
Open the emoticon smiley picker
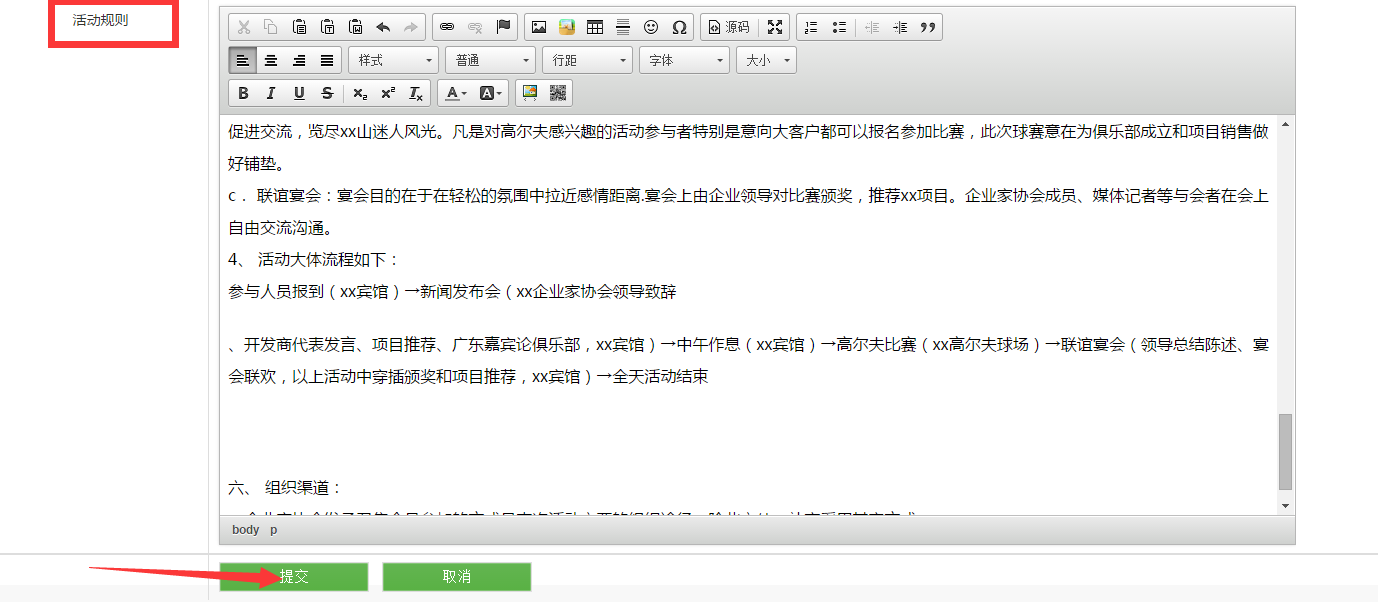[651, 27]
